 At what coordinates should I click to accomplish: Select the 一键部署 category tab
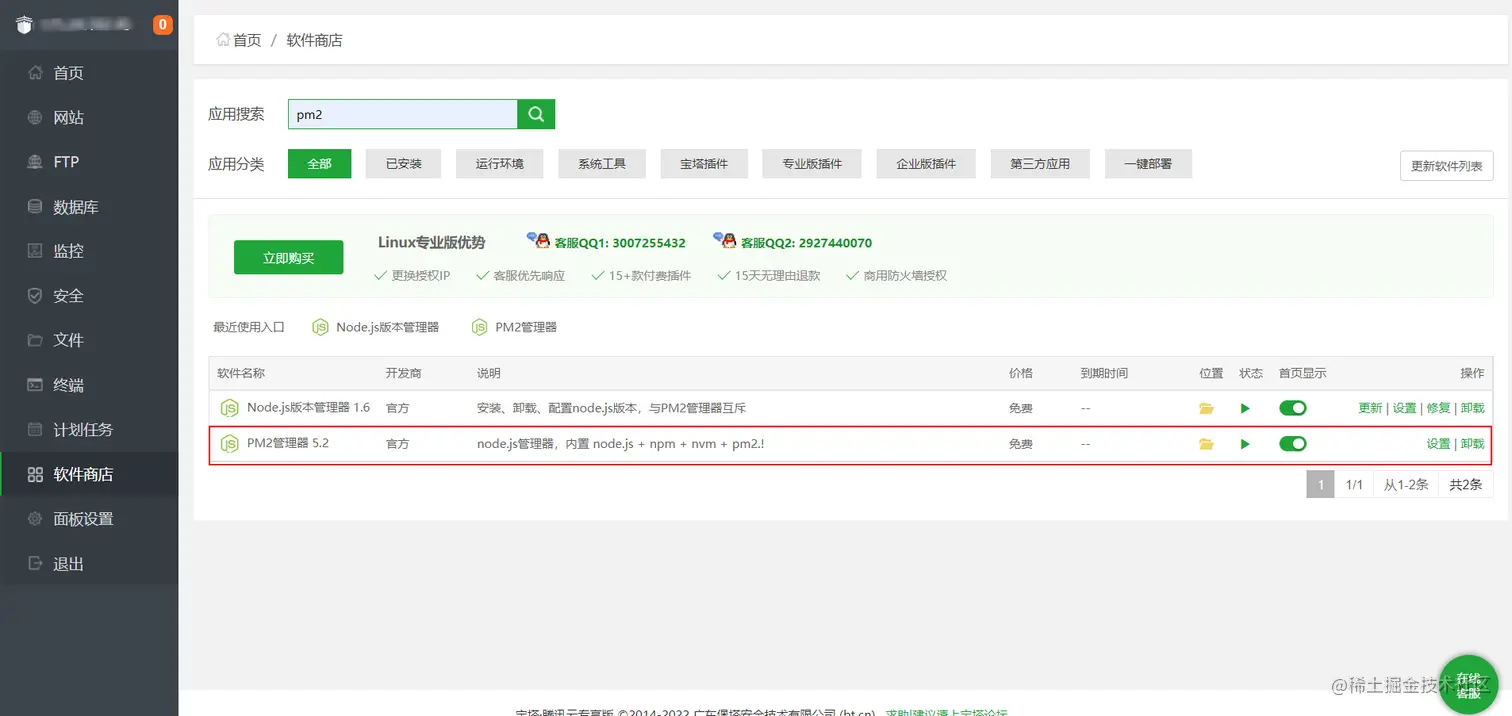click(1148, 164)
